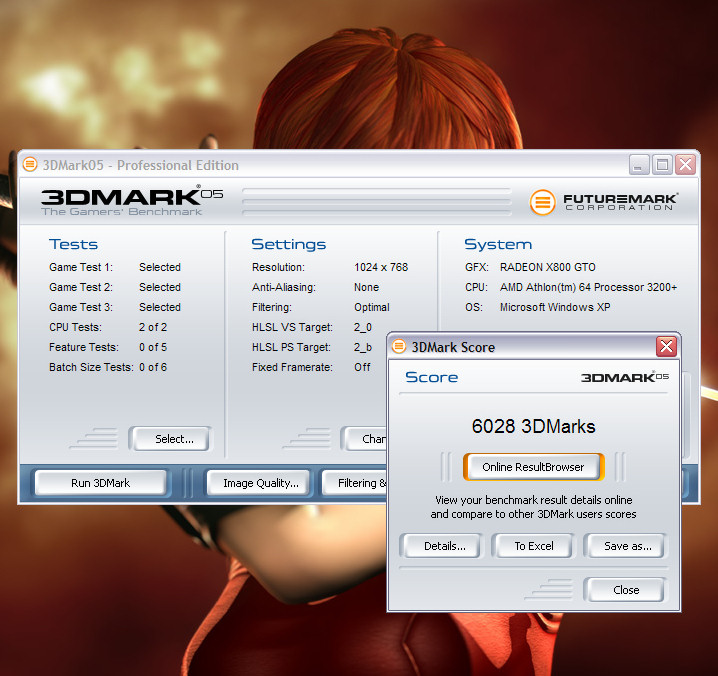718x676 pixels.
Task: Click the Game Test 1 label
Action: 81,267
